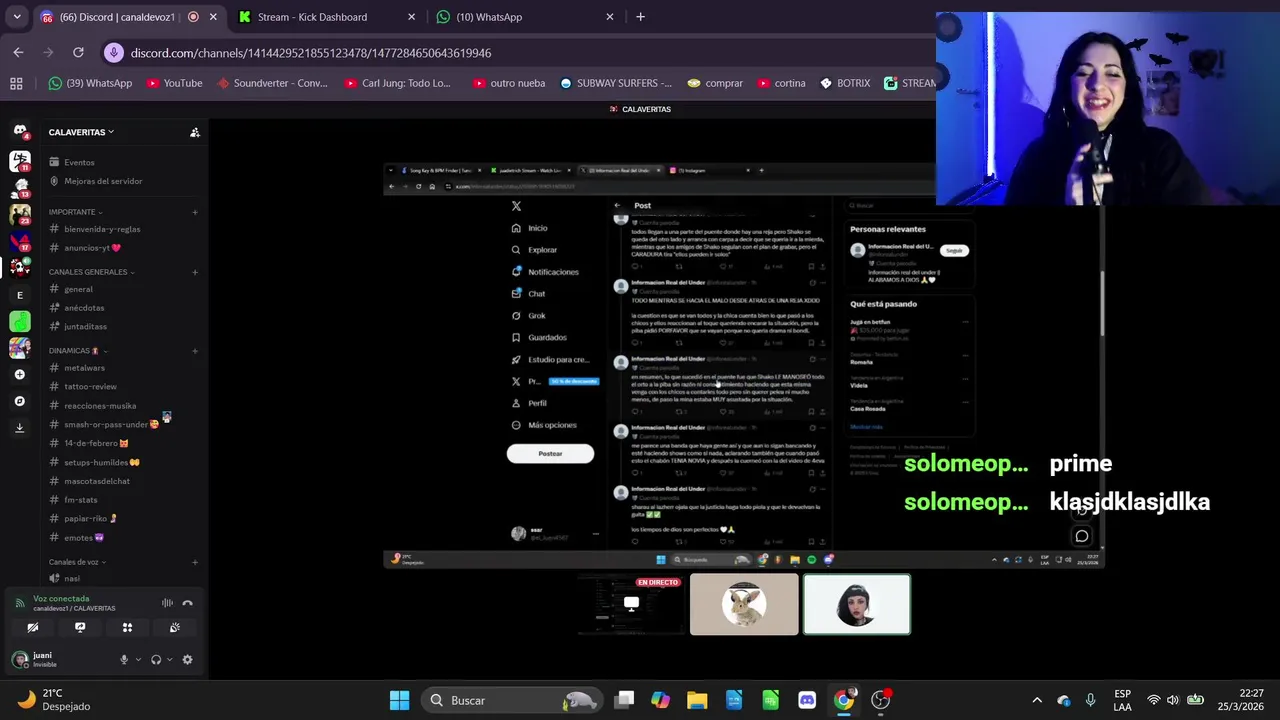Open the anuncios-yt channel

pos(92,248)
